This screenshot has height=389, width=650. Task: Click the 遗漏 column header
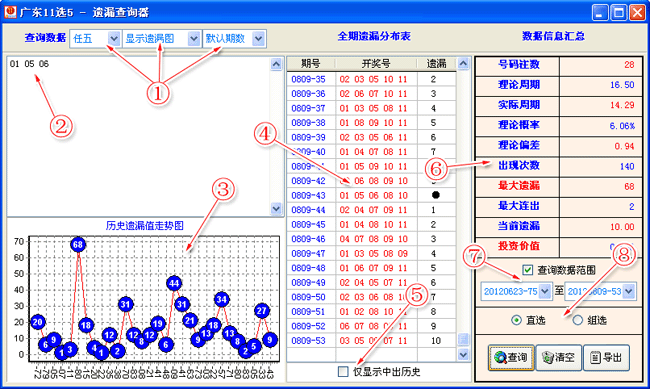click(x=437, y=63)
